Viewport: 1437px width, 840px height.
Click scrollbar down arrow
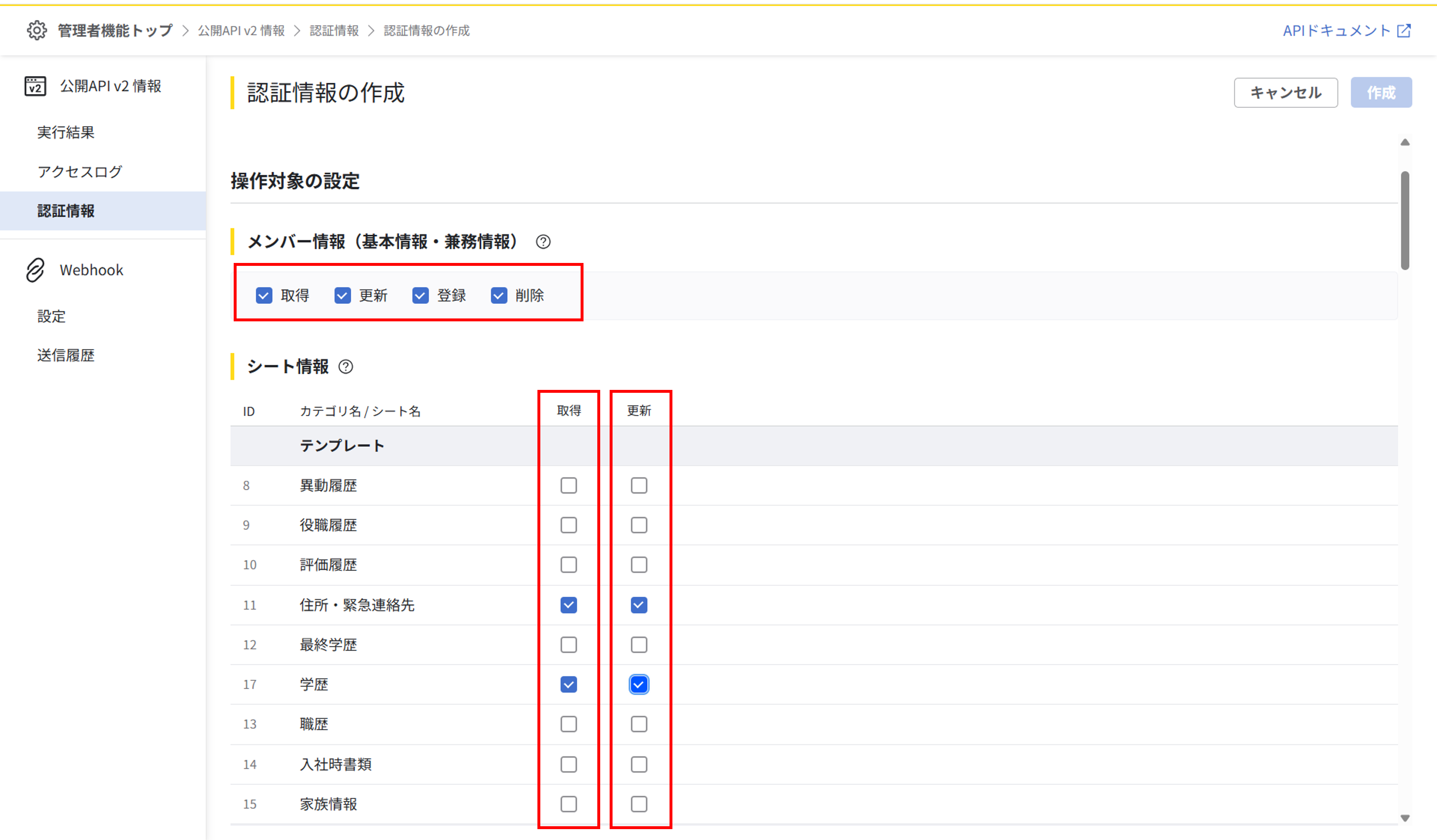pos(1404,818)
